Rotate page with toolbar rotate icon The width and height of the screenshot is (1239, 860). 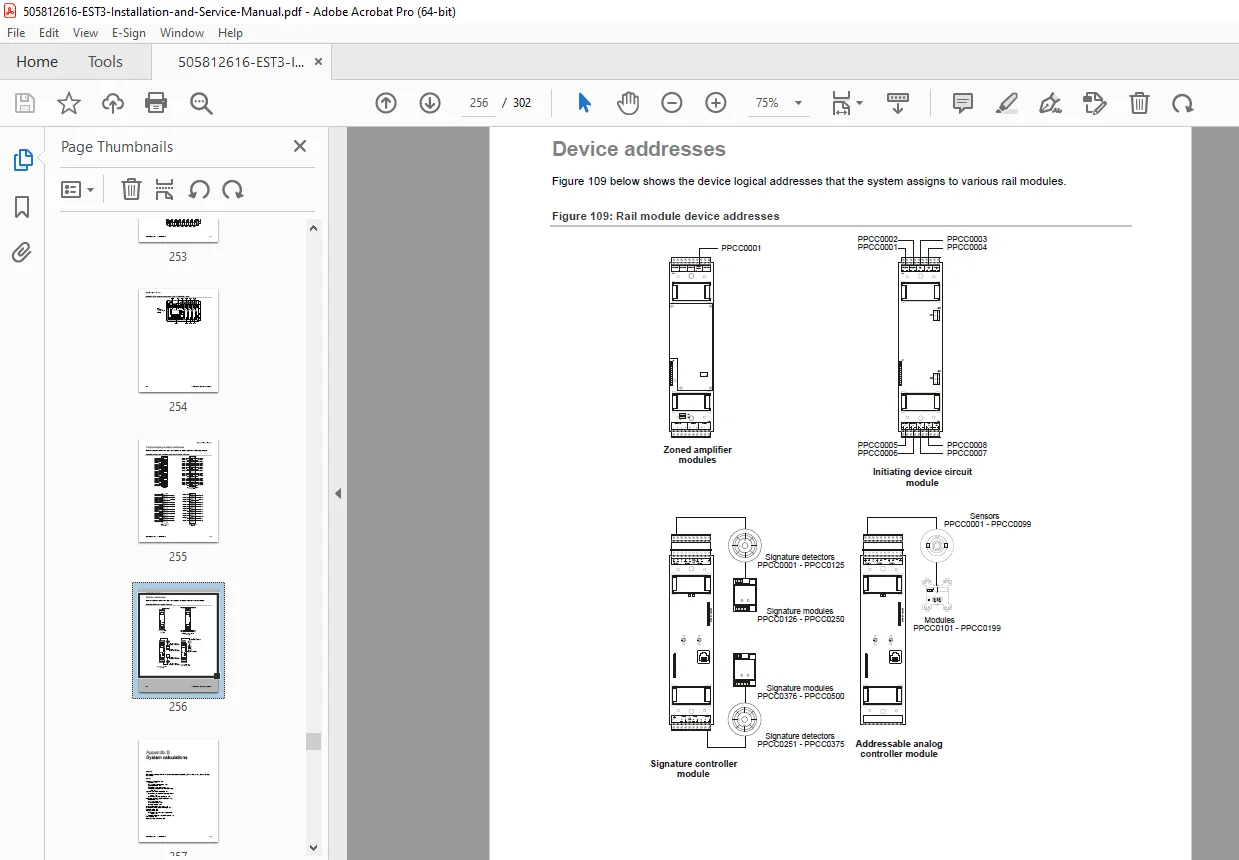coord(1183,103)
